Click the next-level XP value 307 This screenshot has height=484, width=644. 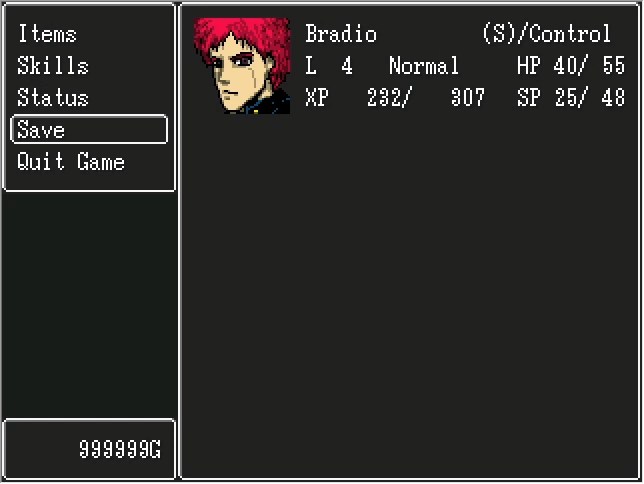[x=468, y=97]
